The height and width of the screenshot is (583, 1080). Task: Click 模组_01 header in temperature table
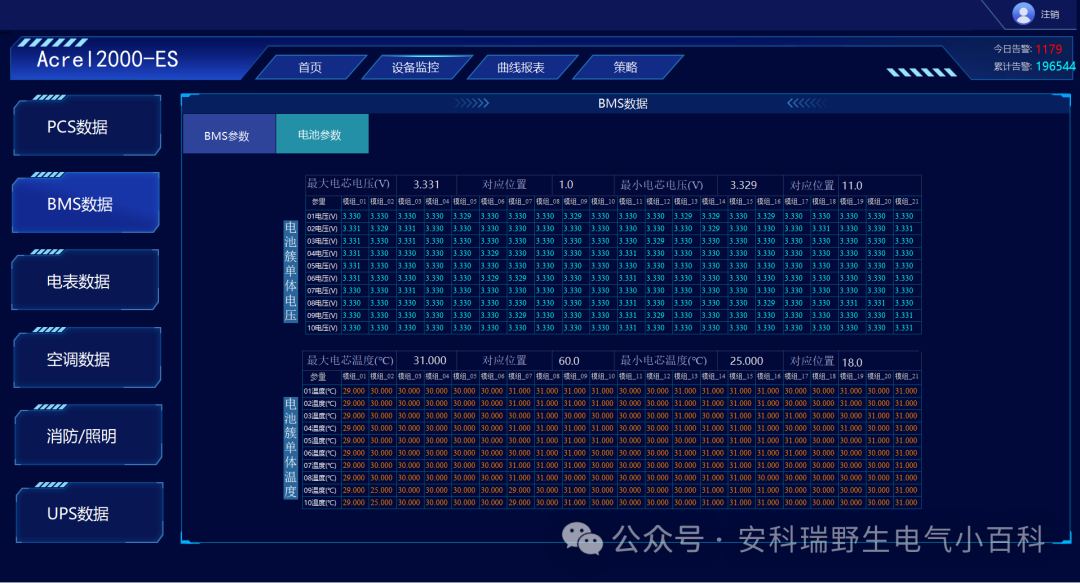(x=354, y=376)
